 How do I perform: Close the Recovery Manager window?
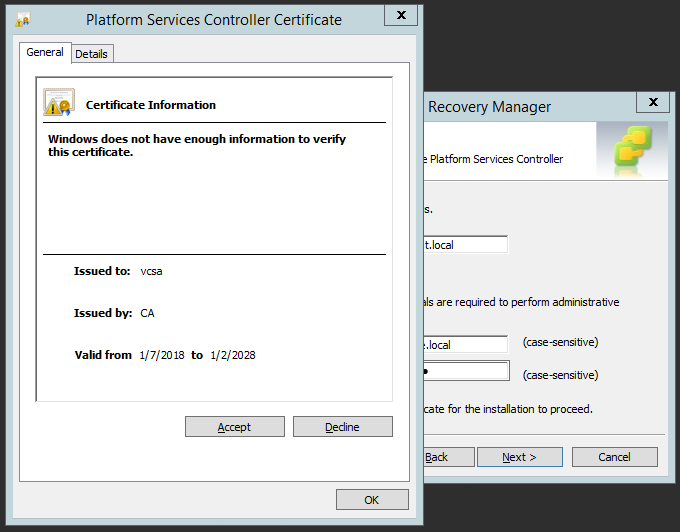[x=652, y=102]
